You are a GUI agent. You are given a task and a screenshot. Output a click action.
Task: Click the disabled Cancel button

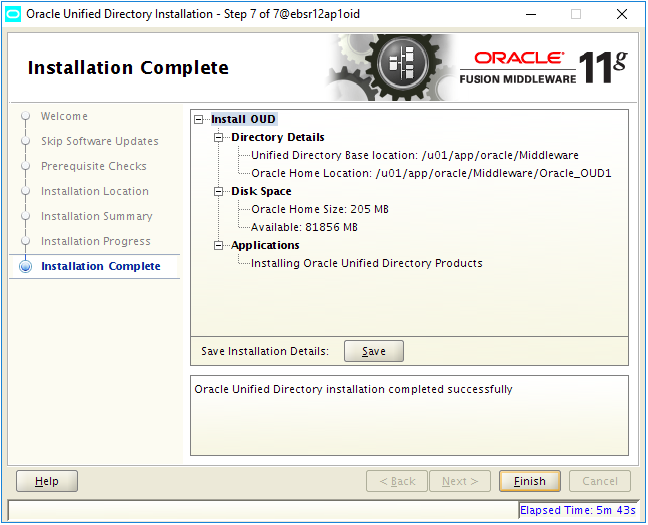[600, 481]
